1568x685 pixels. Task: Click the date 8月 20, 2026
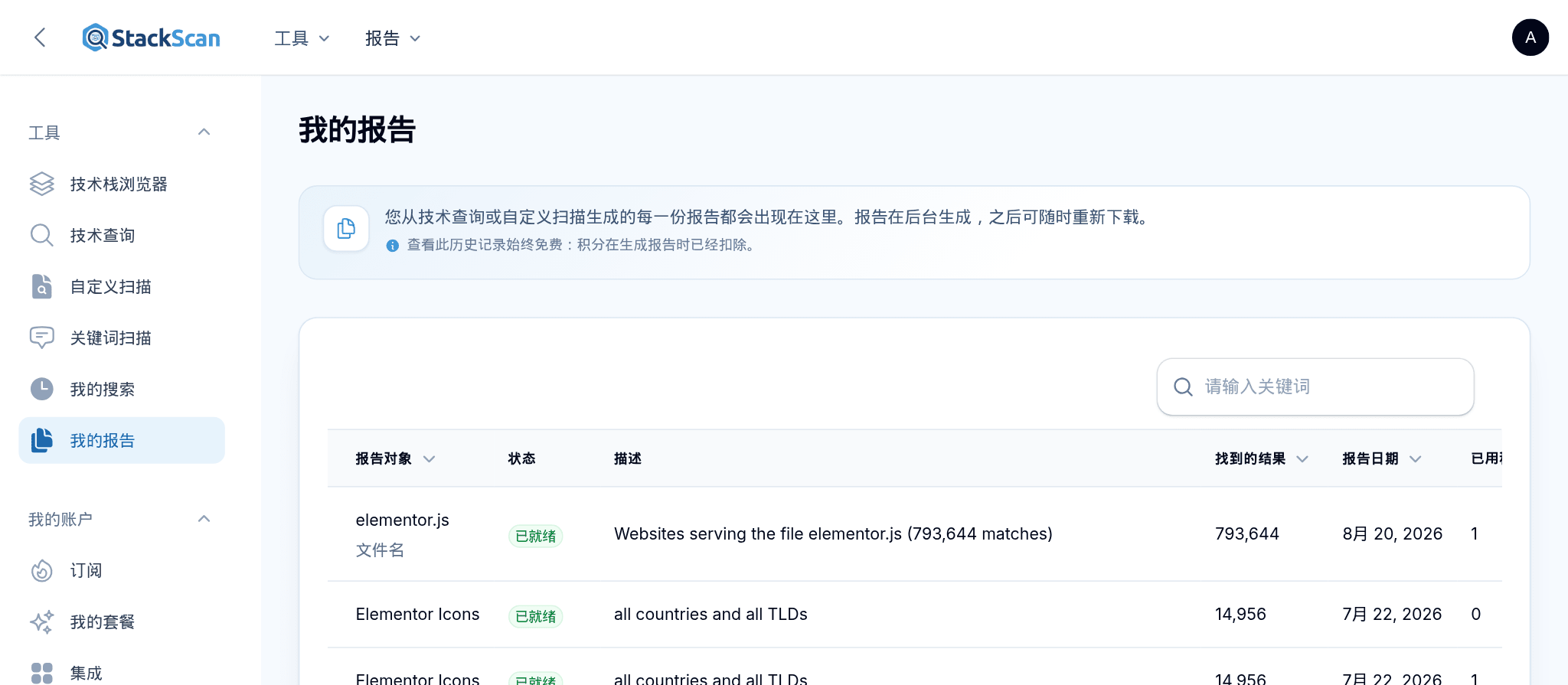click(1392, 533)
